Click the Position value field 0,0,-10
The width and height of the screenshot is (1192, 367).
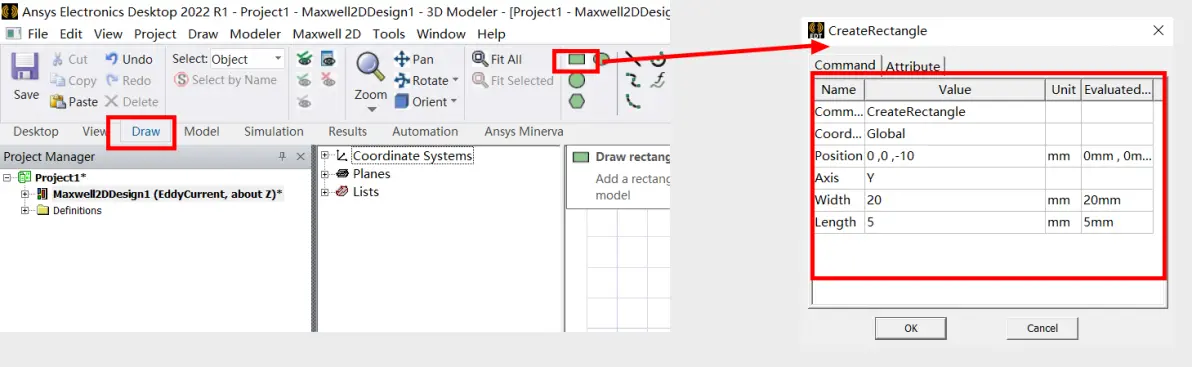coord(955,156)
